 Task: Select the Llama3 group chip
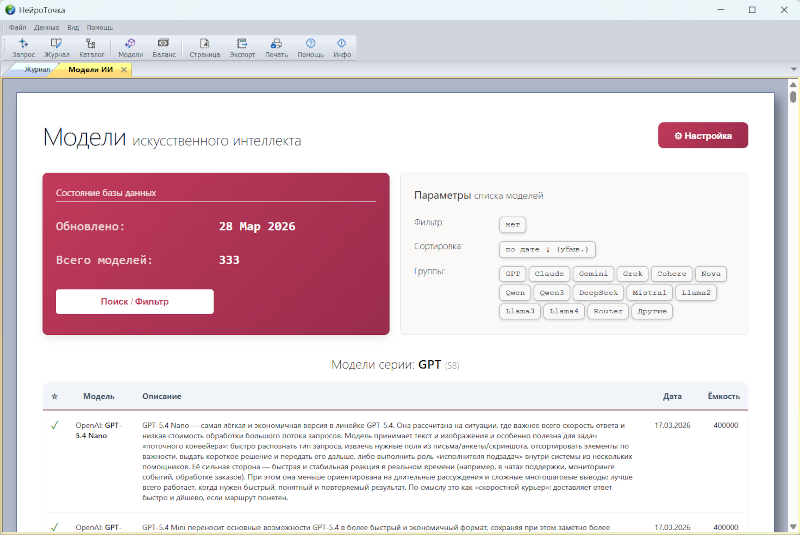click(519, 311)
